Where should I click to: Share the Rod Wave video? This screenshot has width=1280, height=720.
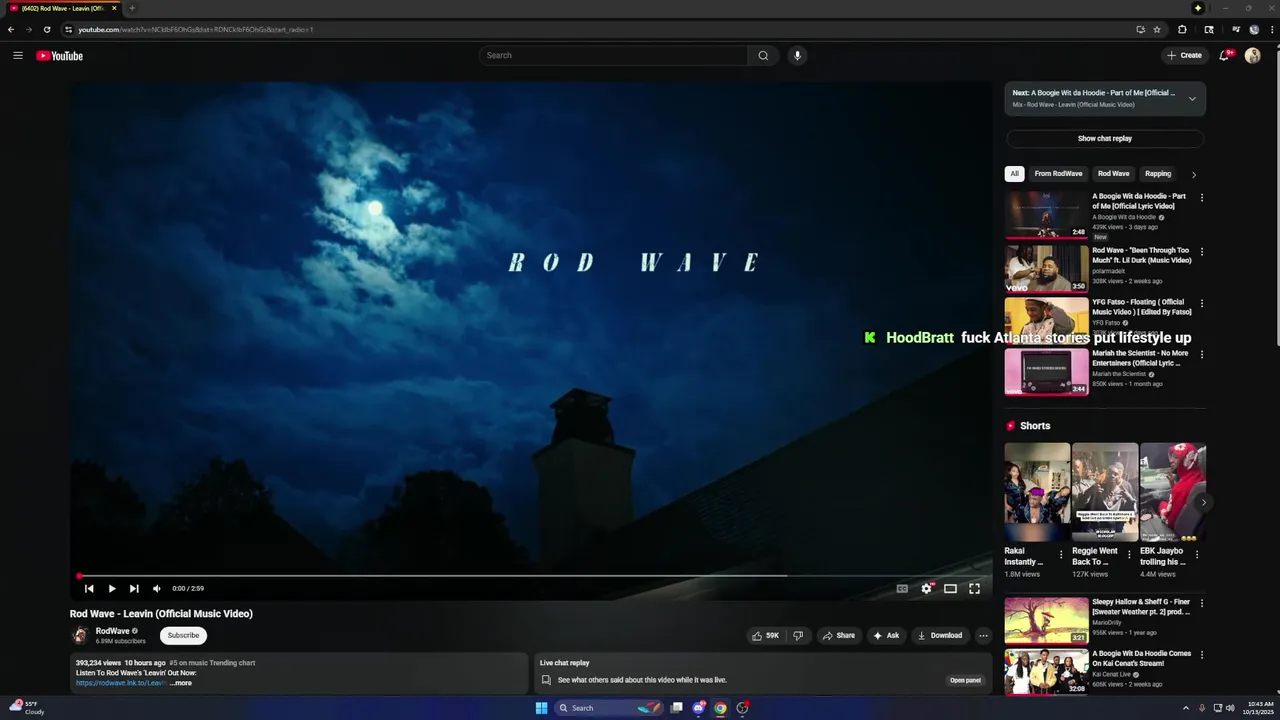[x=838, y=635]
